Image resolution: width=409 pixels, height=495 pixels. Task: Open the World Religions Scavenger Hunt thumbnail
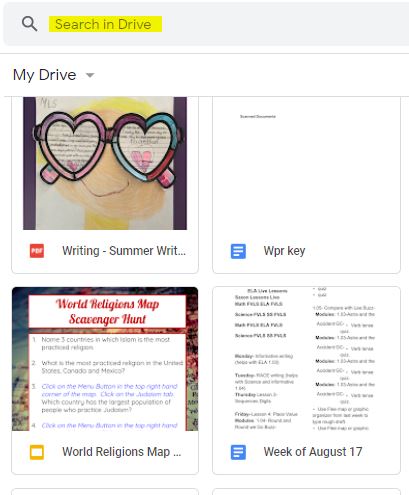[105, 359]
